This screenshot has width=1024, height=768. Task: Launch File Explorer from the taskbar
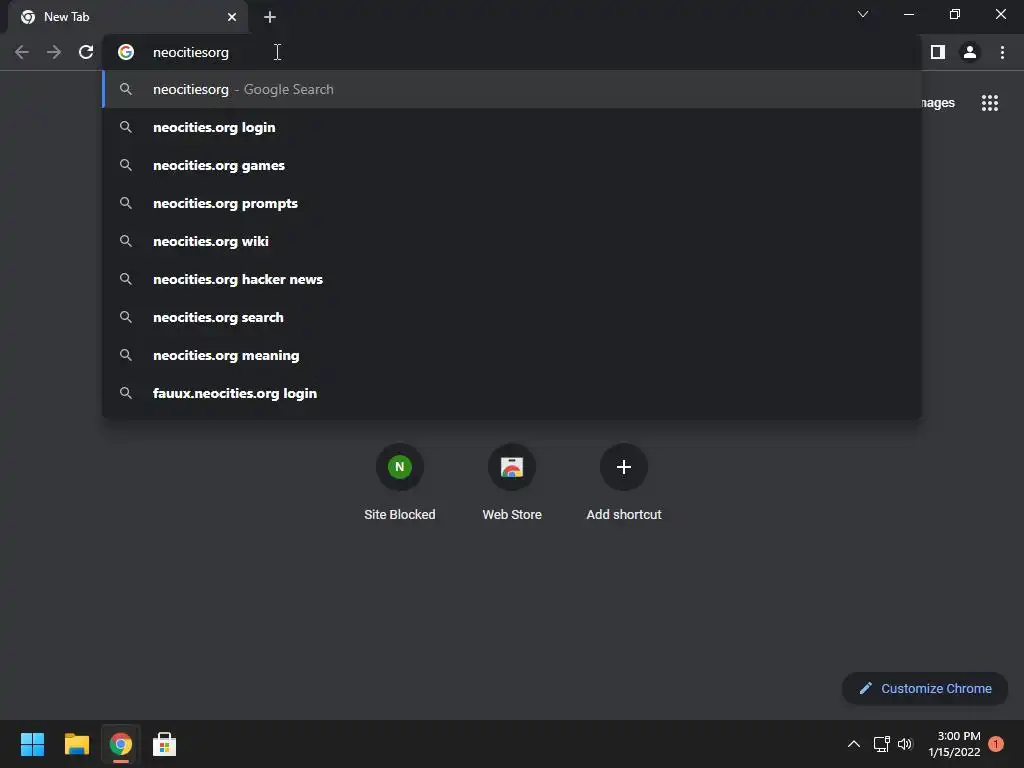pos(76,744)
